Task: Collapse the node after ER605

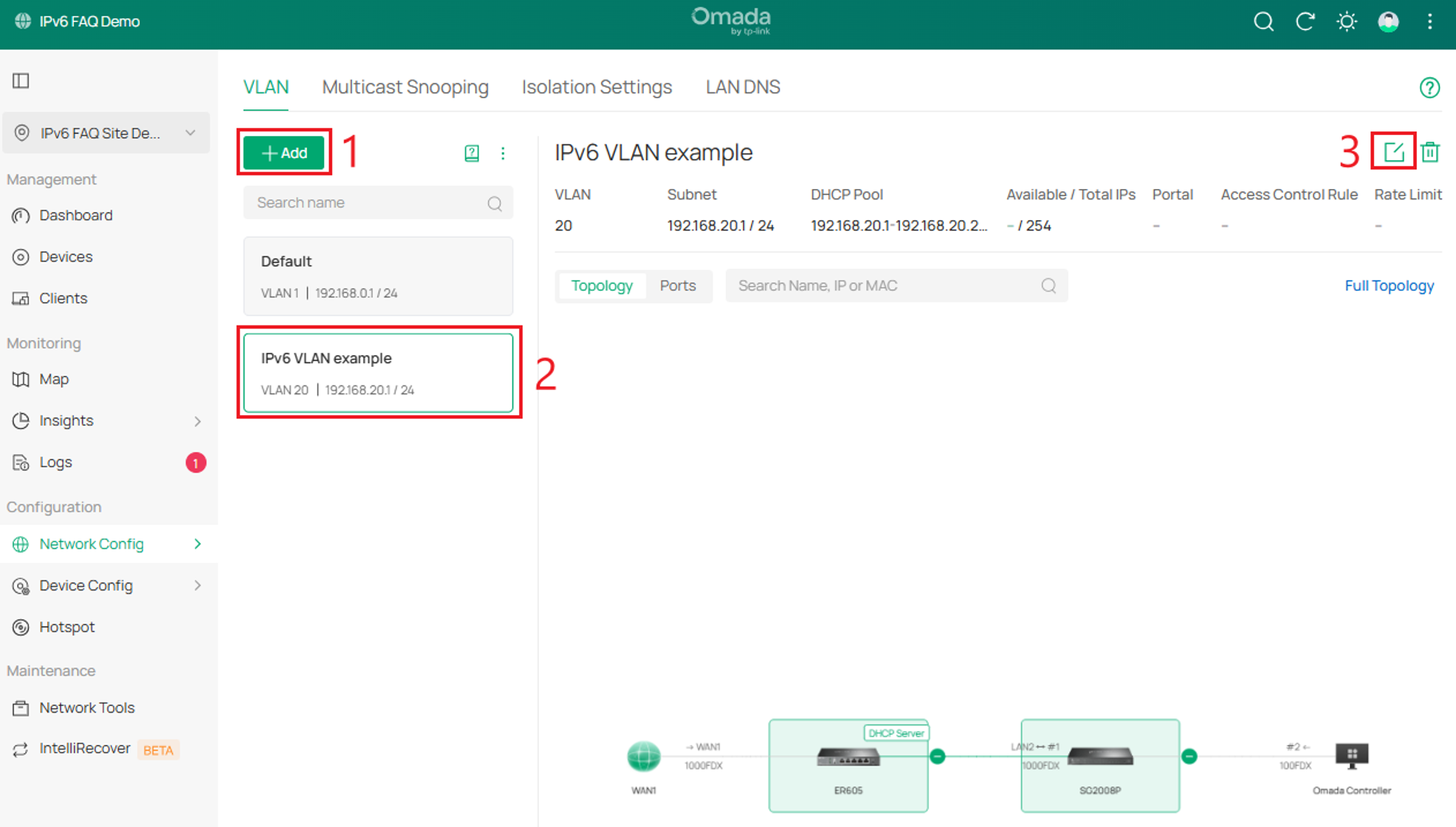Action: point(938,756)
